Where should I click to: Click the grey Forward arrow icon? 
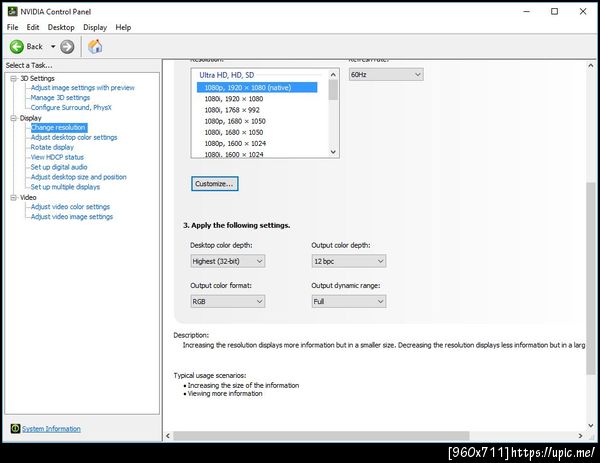[67, 47]
